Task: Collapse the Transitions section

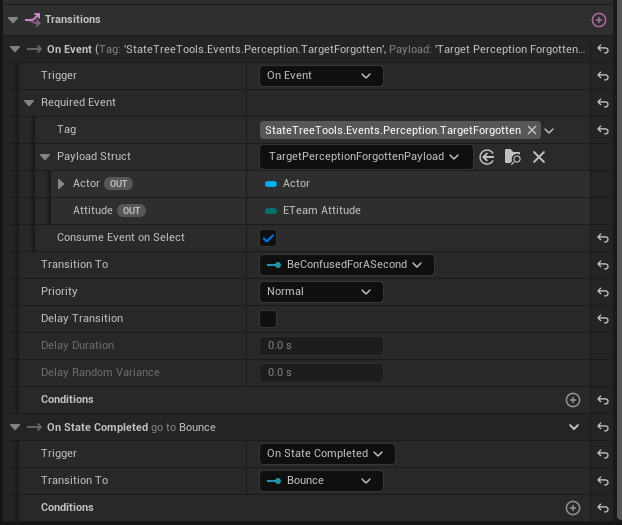Action: point(13,19)
